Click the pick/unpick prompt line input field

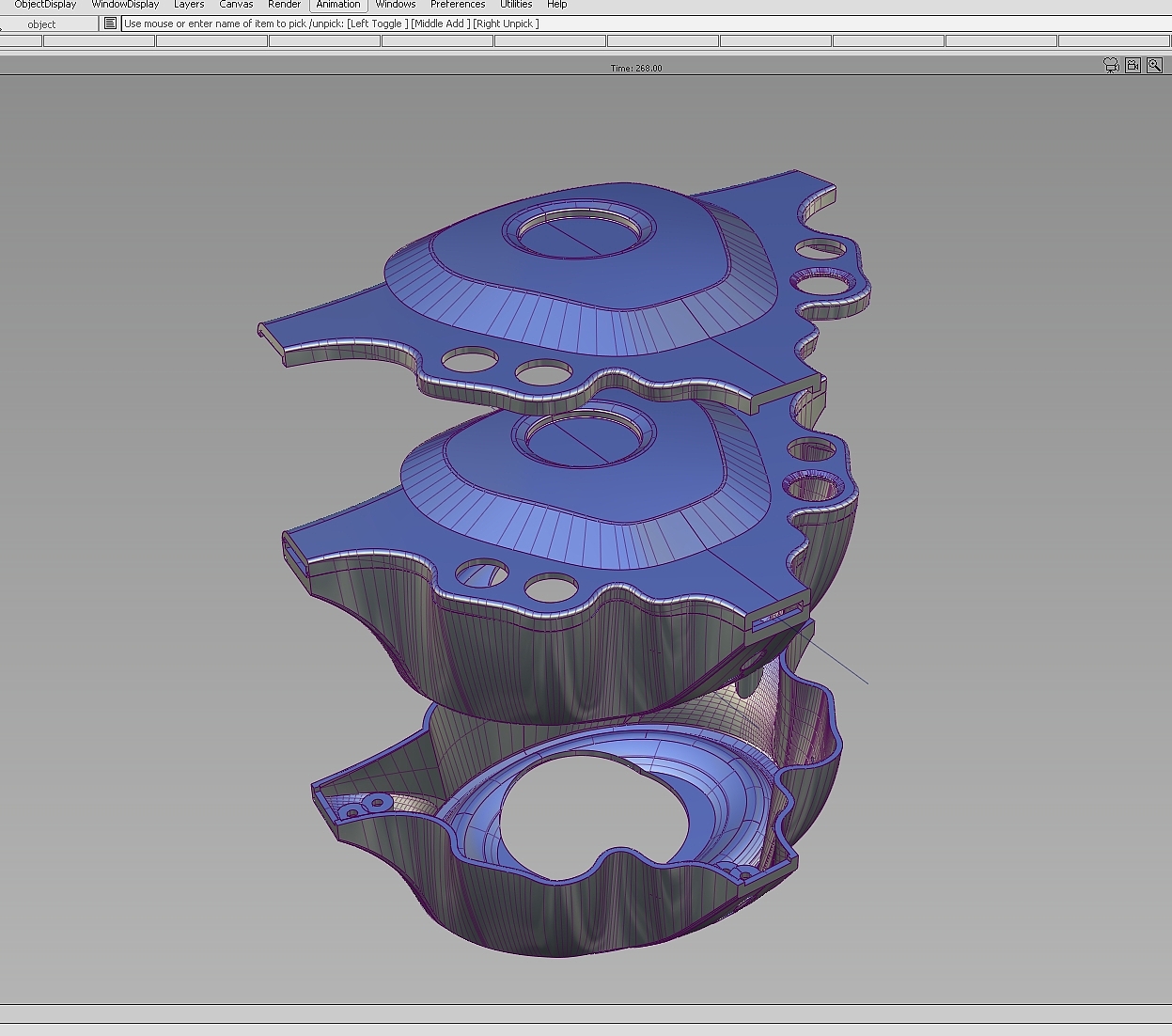coord(639,24)
